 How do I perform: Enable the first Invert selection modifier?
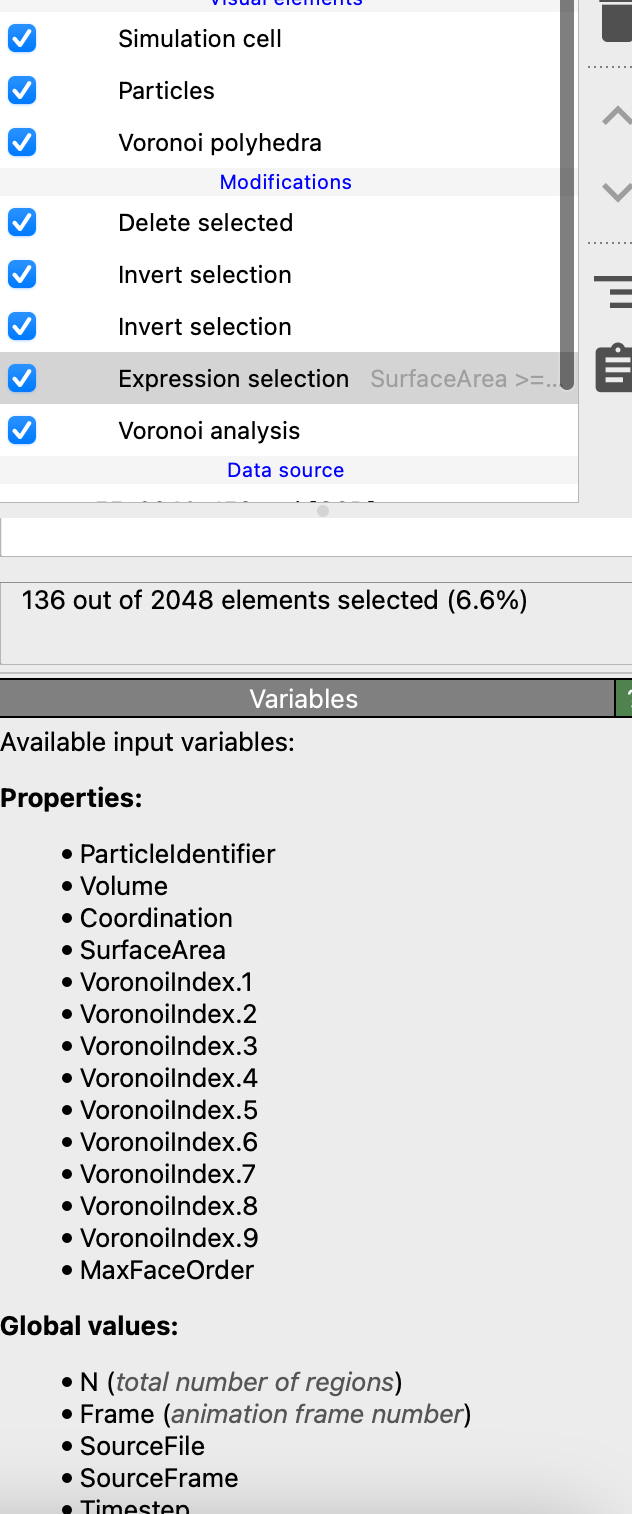(21, 274)
